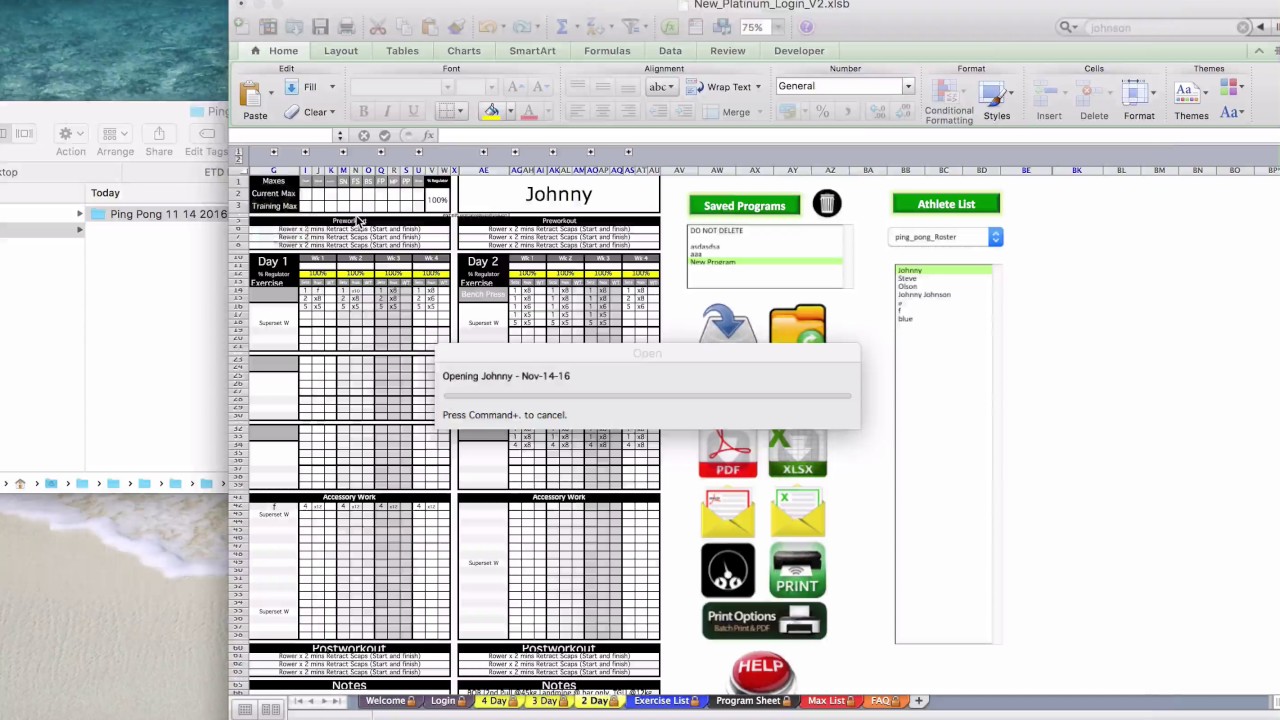Select New Program in saved programs list

(765, 262)
